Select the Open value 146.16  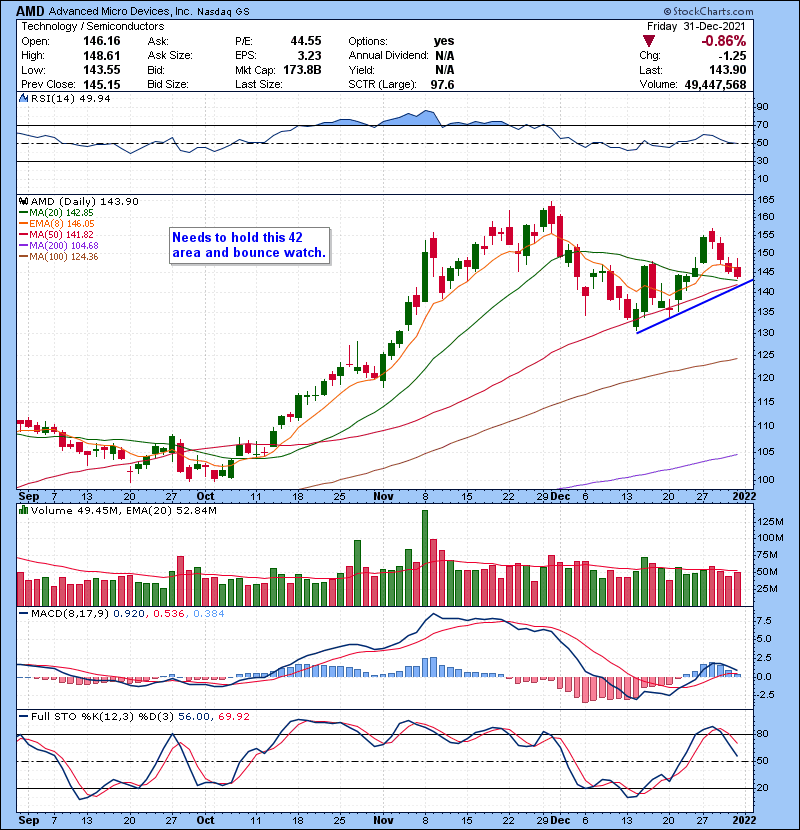click(x=102, y=41)
